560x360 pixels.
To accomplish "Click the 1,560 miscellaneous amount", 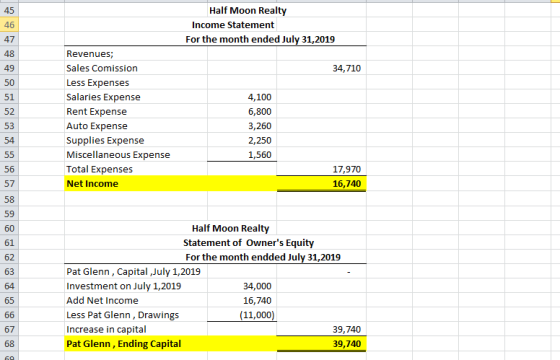I will tap(260, 155).
